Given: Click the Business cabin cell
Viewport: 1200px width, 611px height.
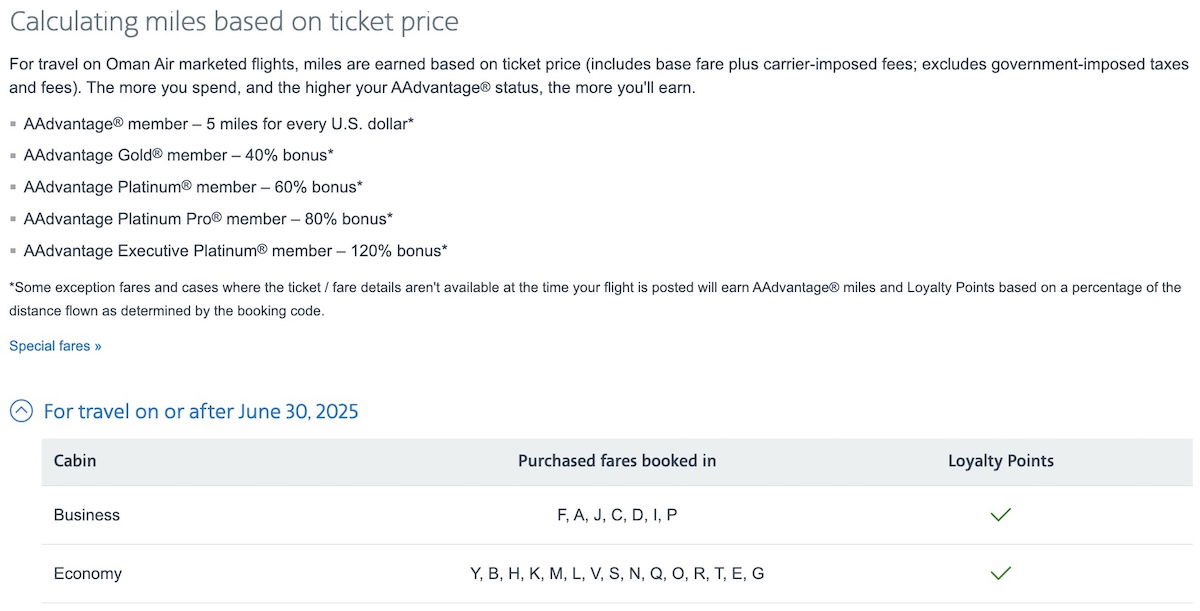Looking at the screenshot, I should (87, 515).
